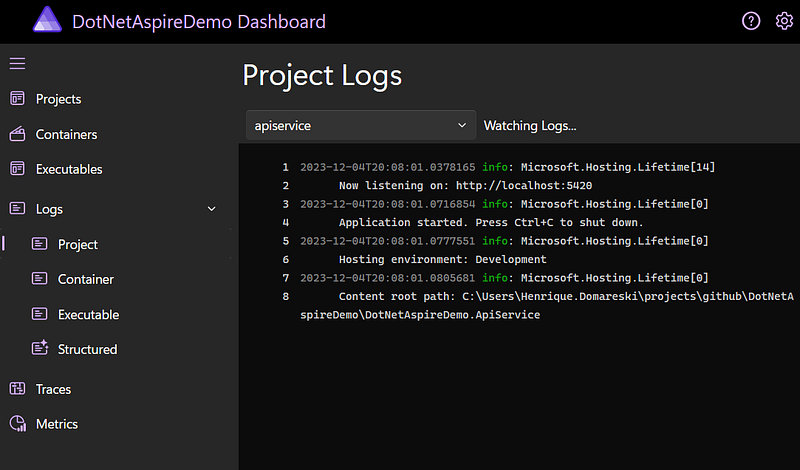Image resolution: width=800 pixels, height=470 pixels.
Task: Open the Metrics page
Action: coord(57,424)
